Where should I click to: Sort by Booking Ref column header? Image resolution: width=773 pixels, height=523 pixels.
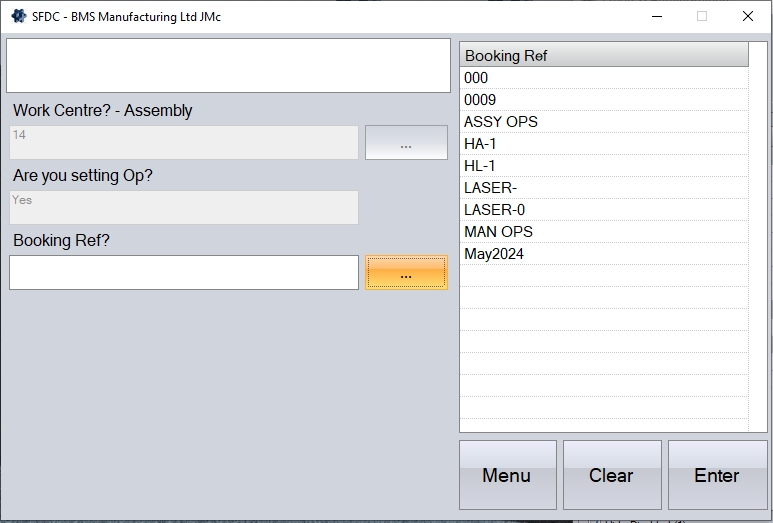point(604,56)
